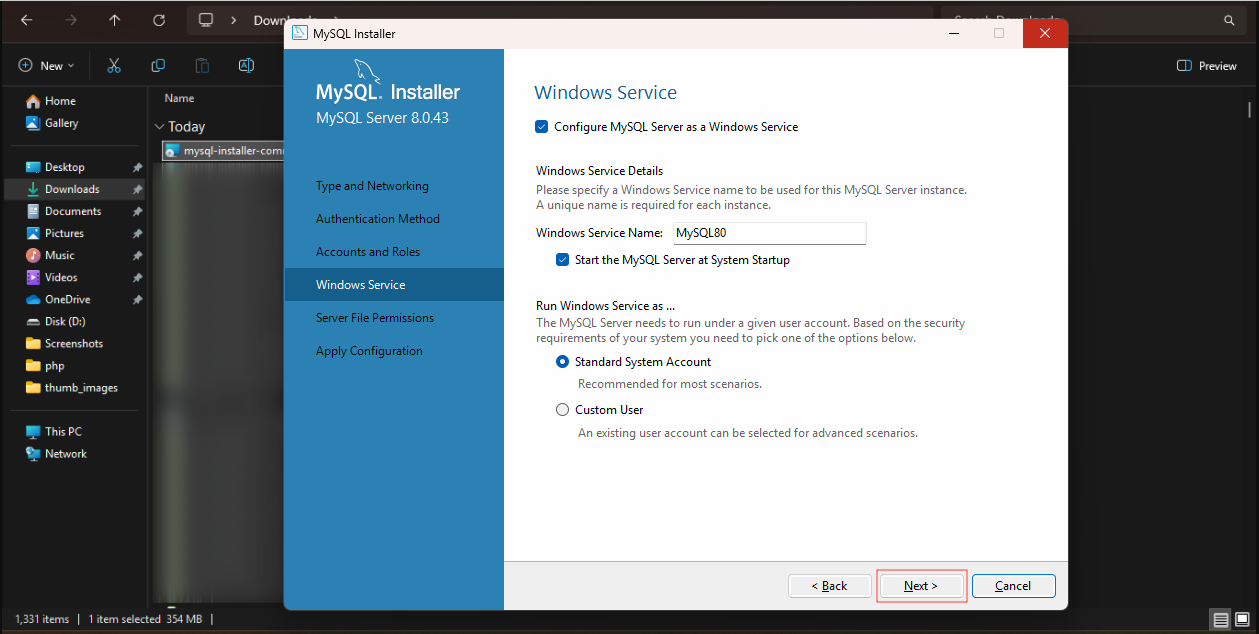This screenshot has width=1259, height=634.
Task: Unpin Desktop using its pin icon
Action: point(137,167)
